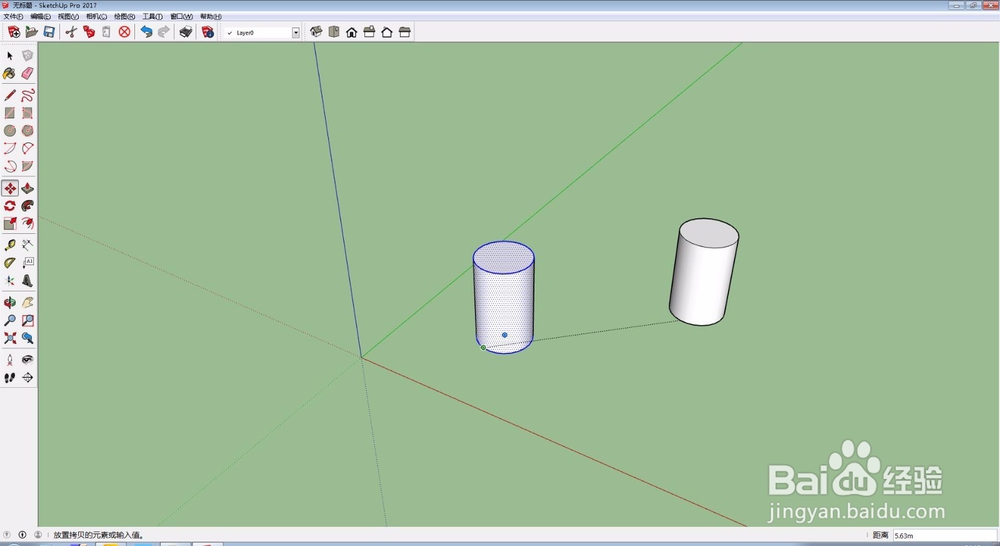This screenshot has width=1000, height=546.
Task: Select the Section Plane tool
Action: 27,378
